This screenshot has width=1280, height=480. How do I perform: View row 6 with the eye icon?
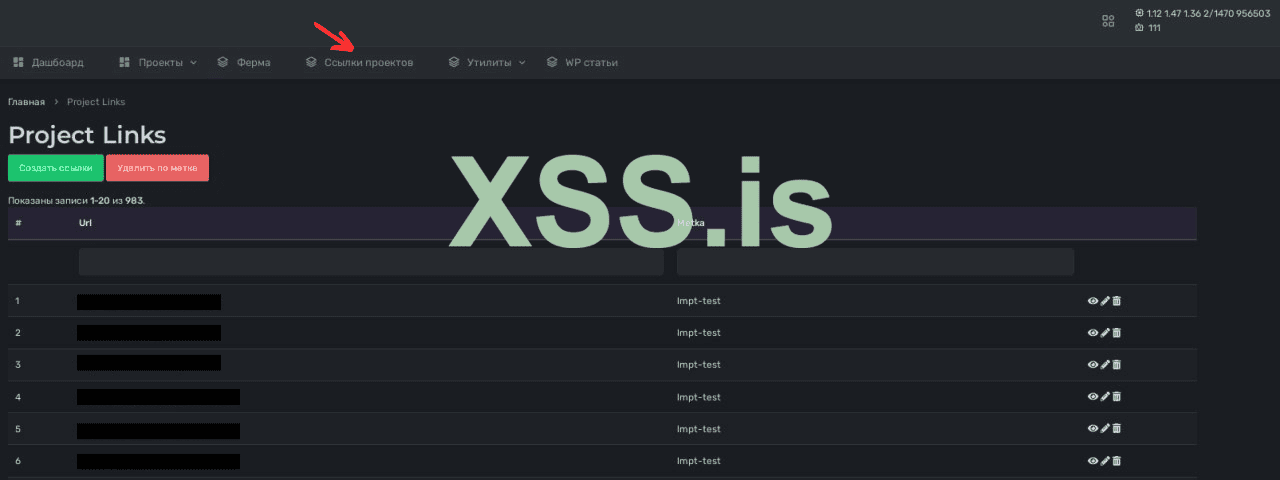click(x=1093, y=461)
